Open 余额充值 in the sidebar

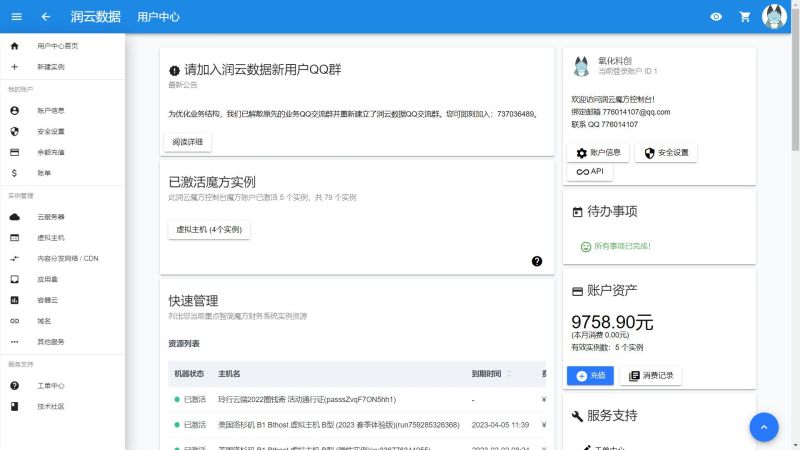(62, 152)
